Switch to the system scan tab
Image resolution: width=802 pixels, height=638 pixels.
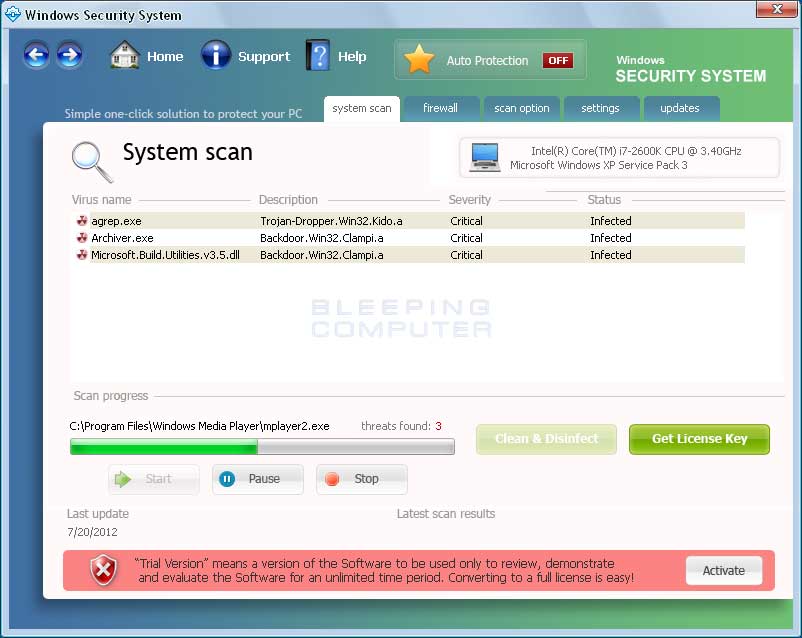362,108
